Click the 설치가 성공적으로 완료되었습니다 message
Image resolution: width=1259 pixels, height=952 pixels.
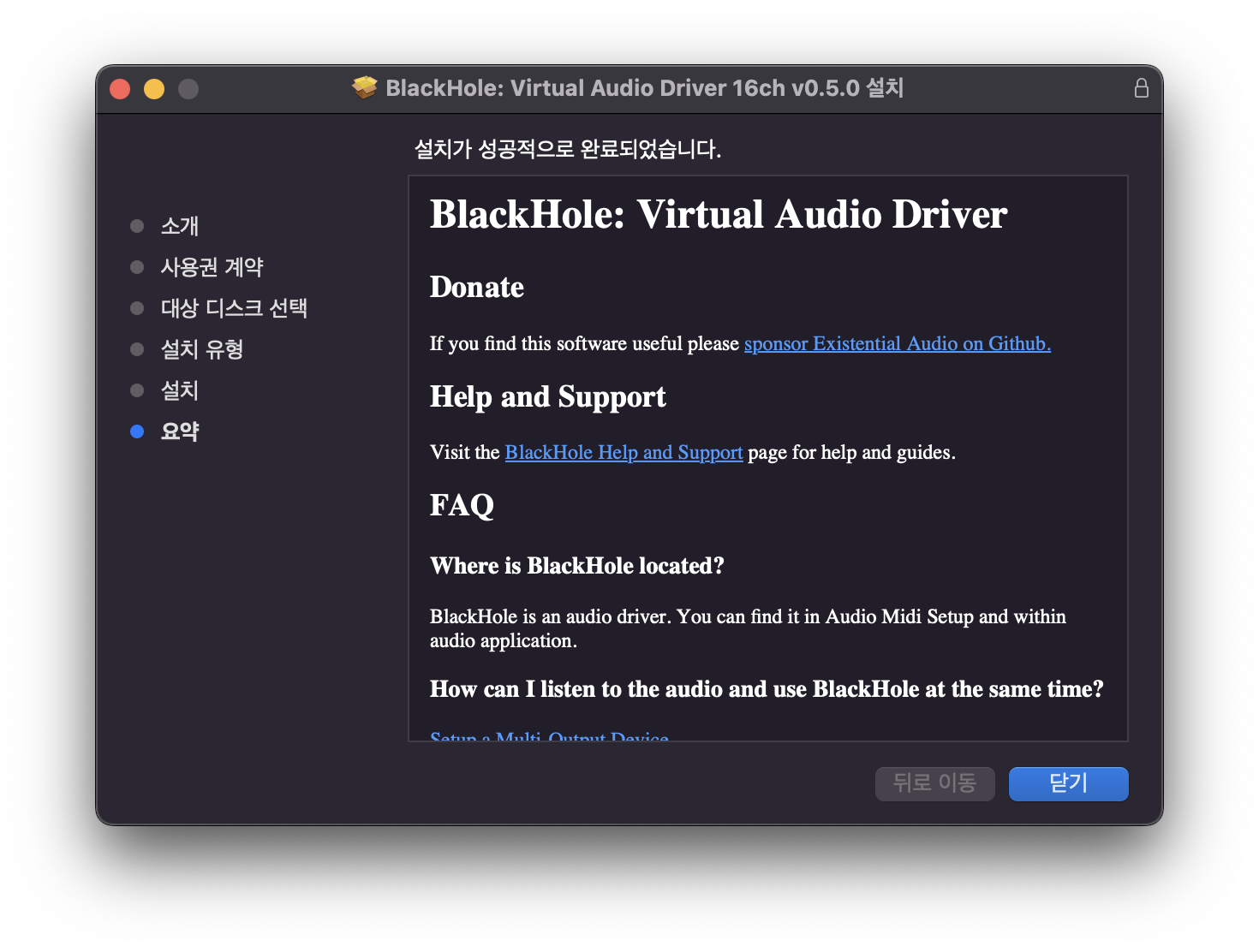point(568,149)
